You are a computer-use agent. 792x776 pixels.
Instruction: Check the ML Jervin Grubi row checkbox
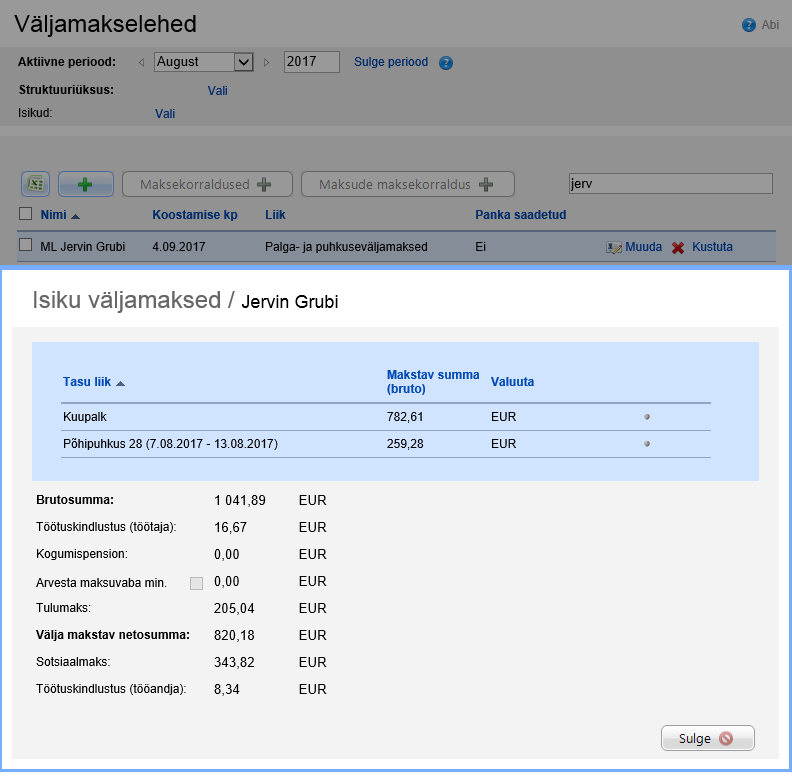click(26, 246)
